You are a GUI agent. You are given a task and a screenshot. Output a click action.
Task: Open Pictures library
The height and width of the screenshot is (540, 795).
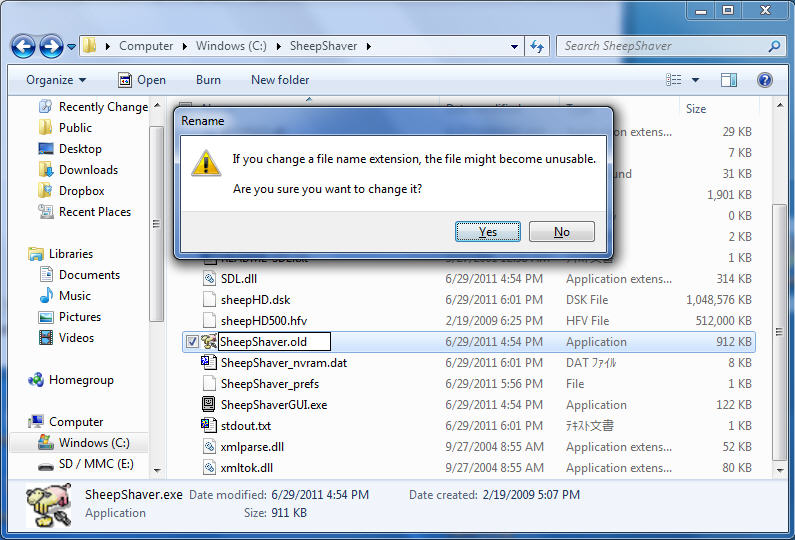[70, 317]
